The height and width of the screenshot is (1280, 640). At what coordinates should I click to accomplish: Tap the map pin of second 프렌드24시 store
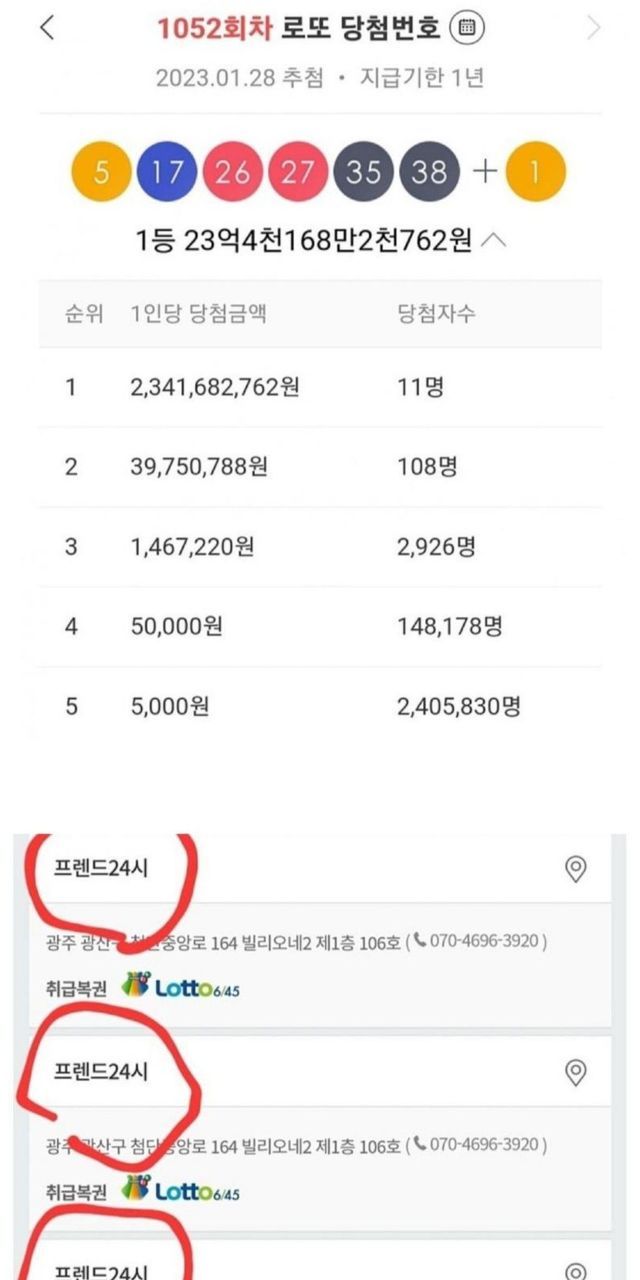(x=575, y=1073)
